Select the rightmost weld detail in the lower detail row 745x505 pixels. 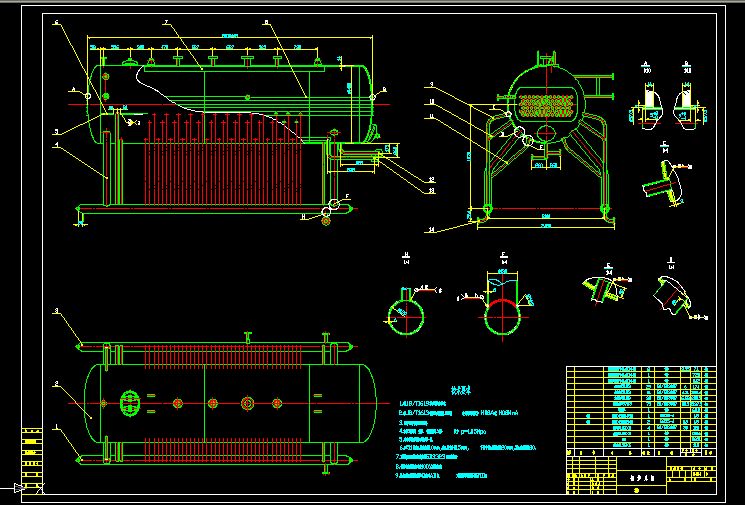coord(670,294)
